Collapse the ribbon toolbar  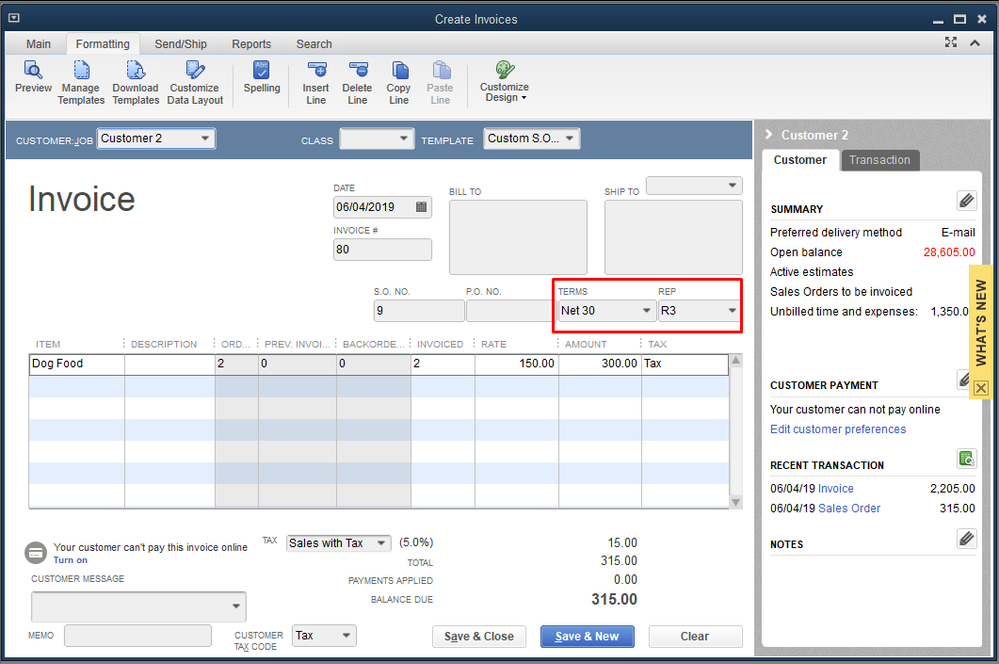[x=975, y=43]
